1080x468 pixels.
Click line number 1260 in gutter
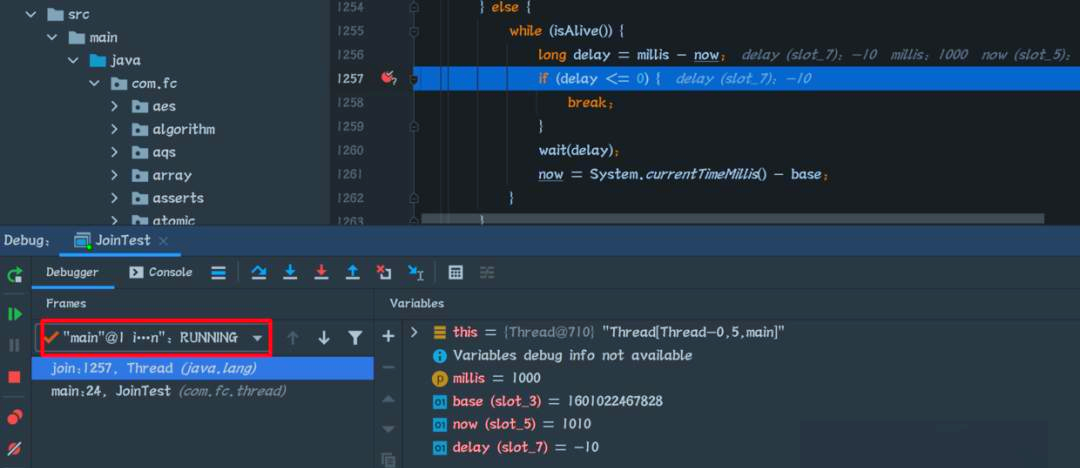tap(350, 150)
